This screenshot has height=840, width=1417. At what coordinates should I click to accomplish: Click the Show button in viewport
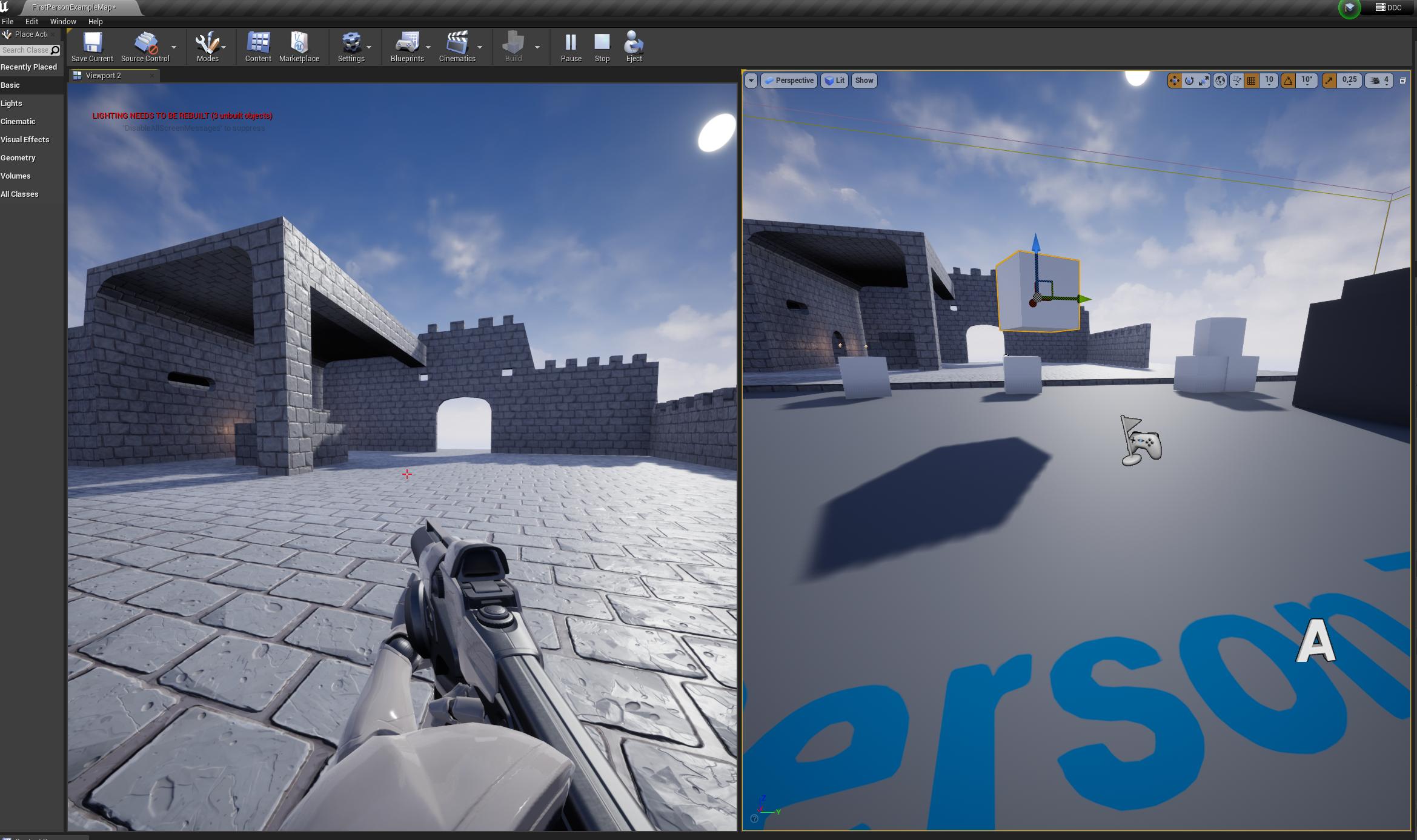click(864, 81)
